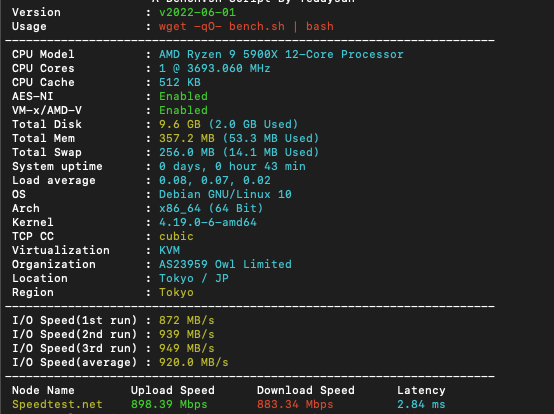Click the CPU Model label
The width and height of the screenshot is (554, 414).
point(43,54)
